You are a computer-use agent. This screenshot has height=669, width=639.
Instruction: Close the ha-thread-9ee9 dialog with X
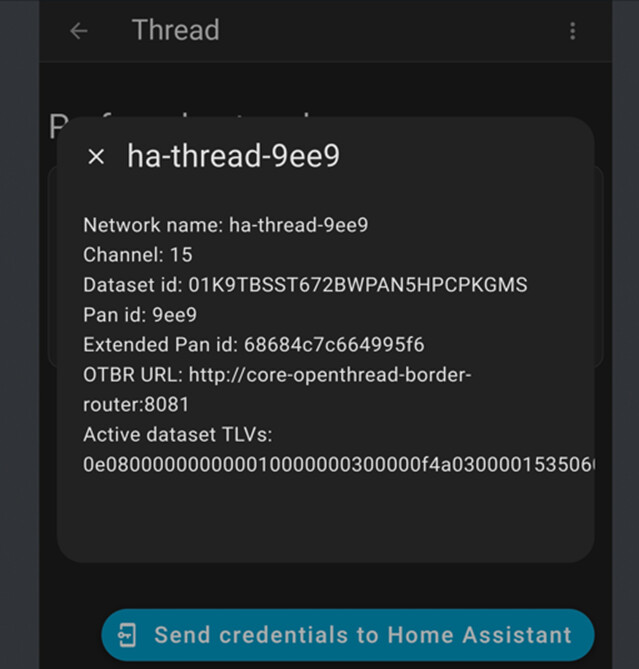96,156
